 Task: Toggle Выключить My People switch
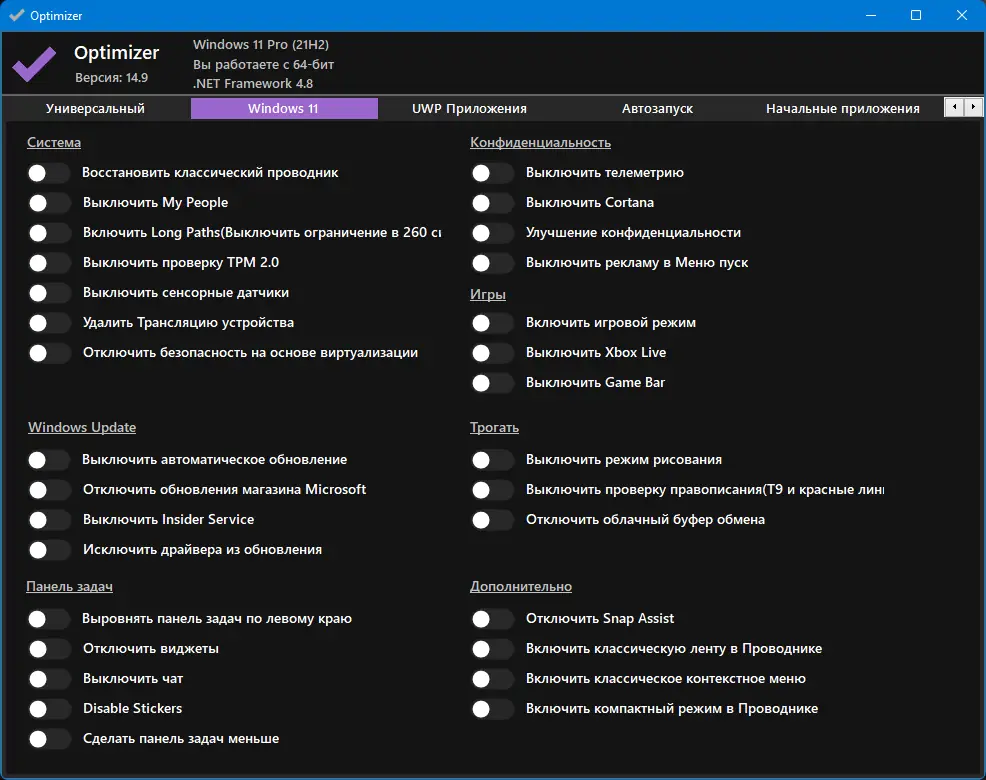point(48,203)
